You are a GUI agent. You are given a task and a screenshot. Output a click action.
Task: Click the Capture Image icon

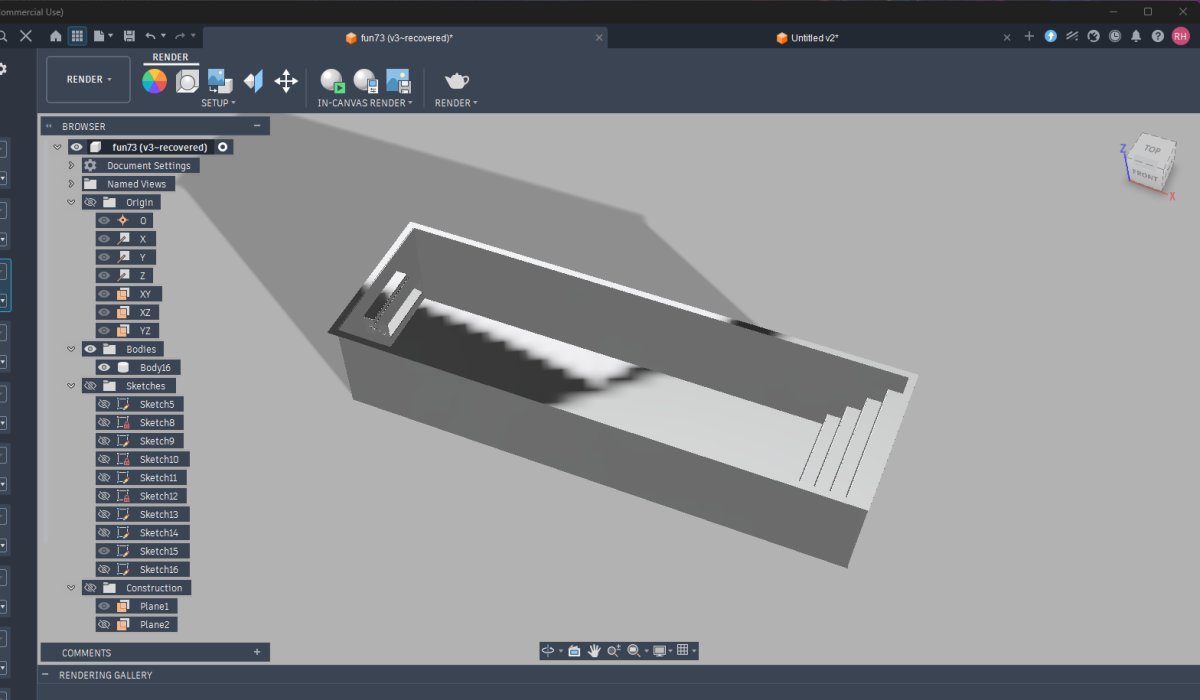(398, 81)
